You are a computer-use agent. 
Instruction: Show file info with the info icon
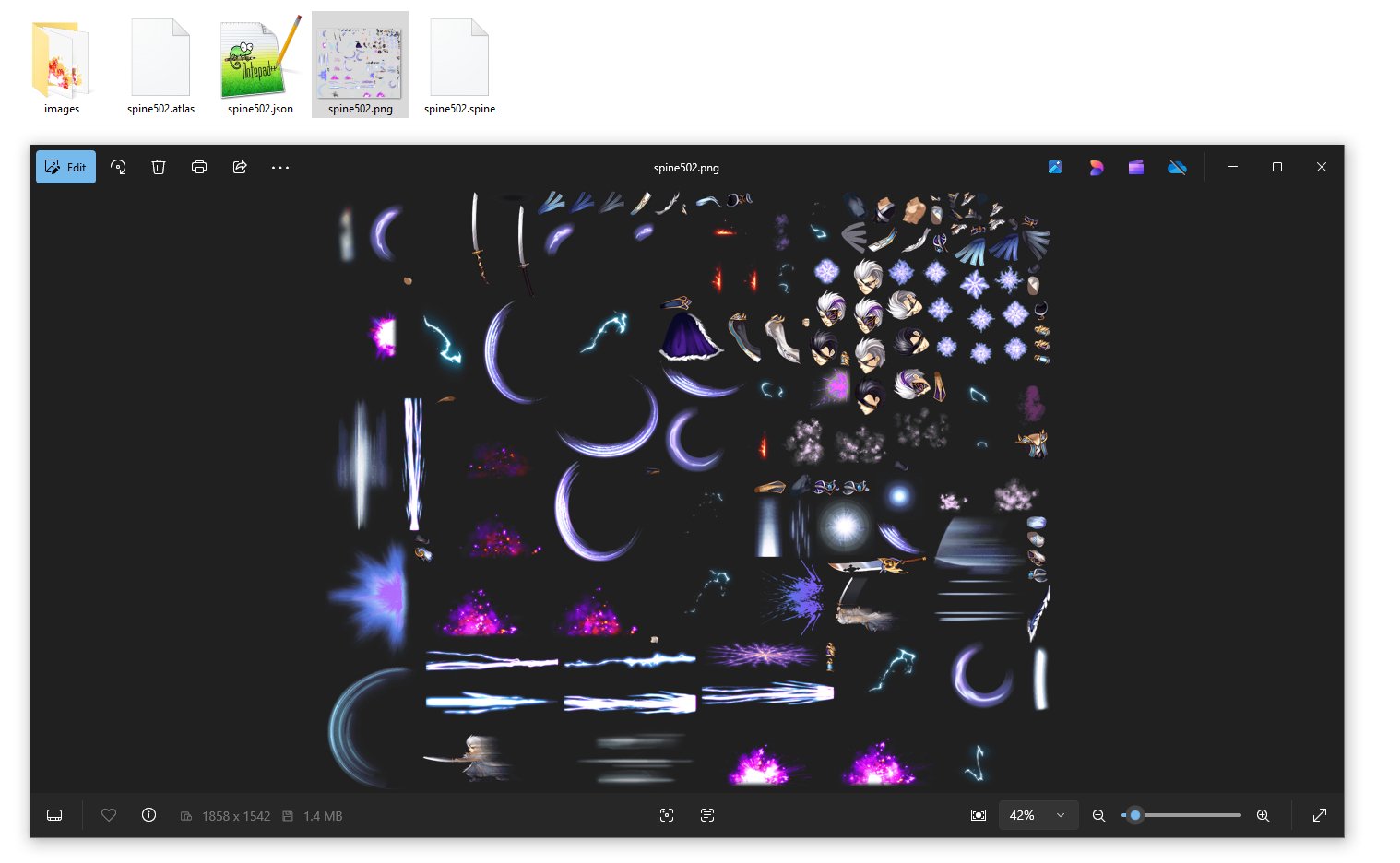148,815
